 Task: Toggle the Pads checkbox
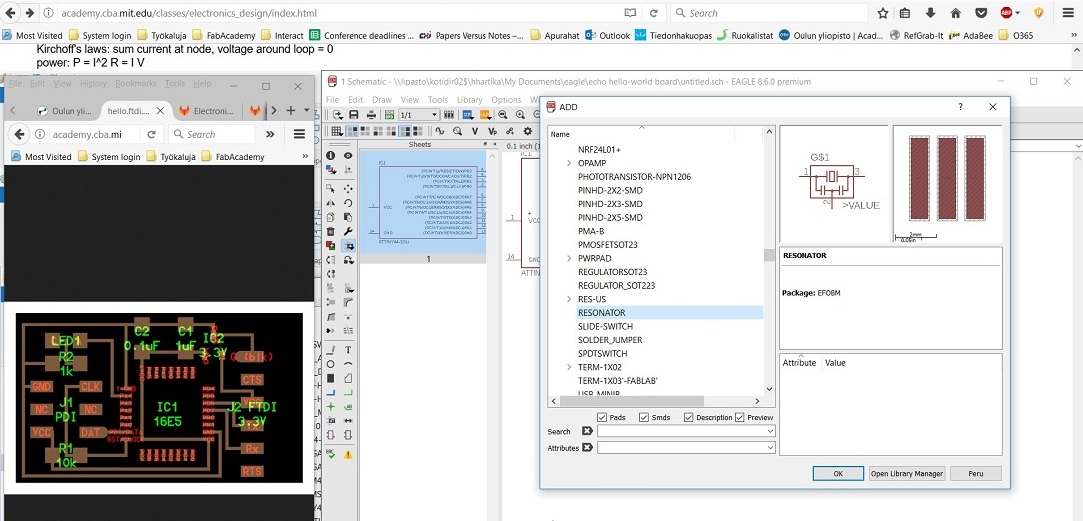[x=602, y=417]
